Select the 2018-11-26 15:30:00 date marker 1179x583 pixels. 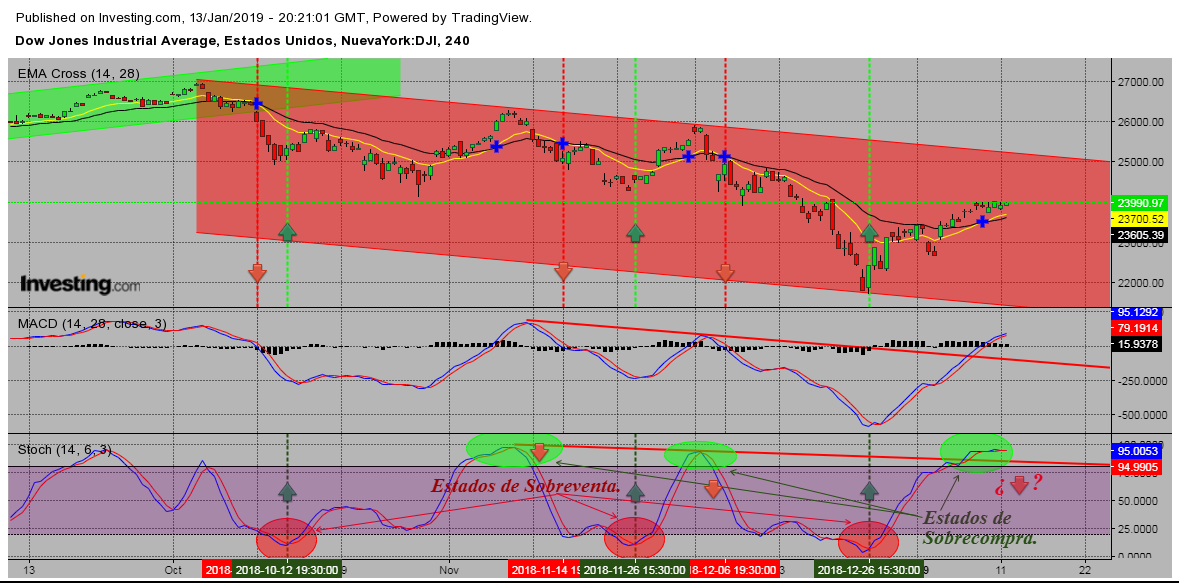pos(635,570)
